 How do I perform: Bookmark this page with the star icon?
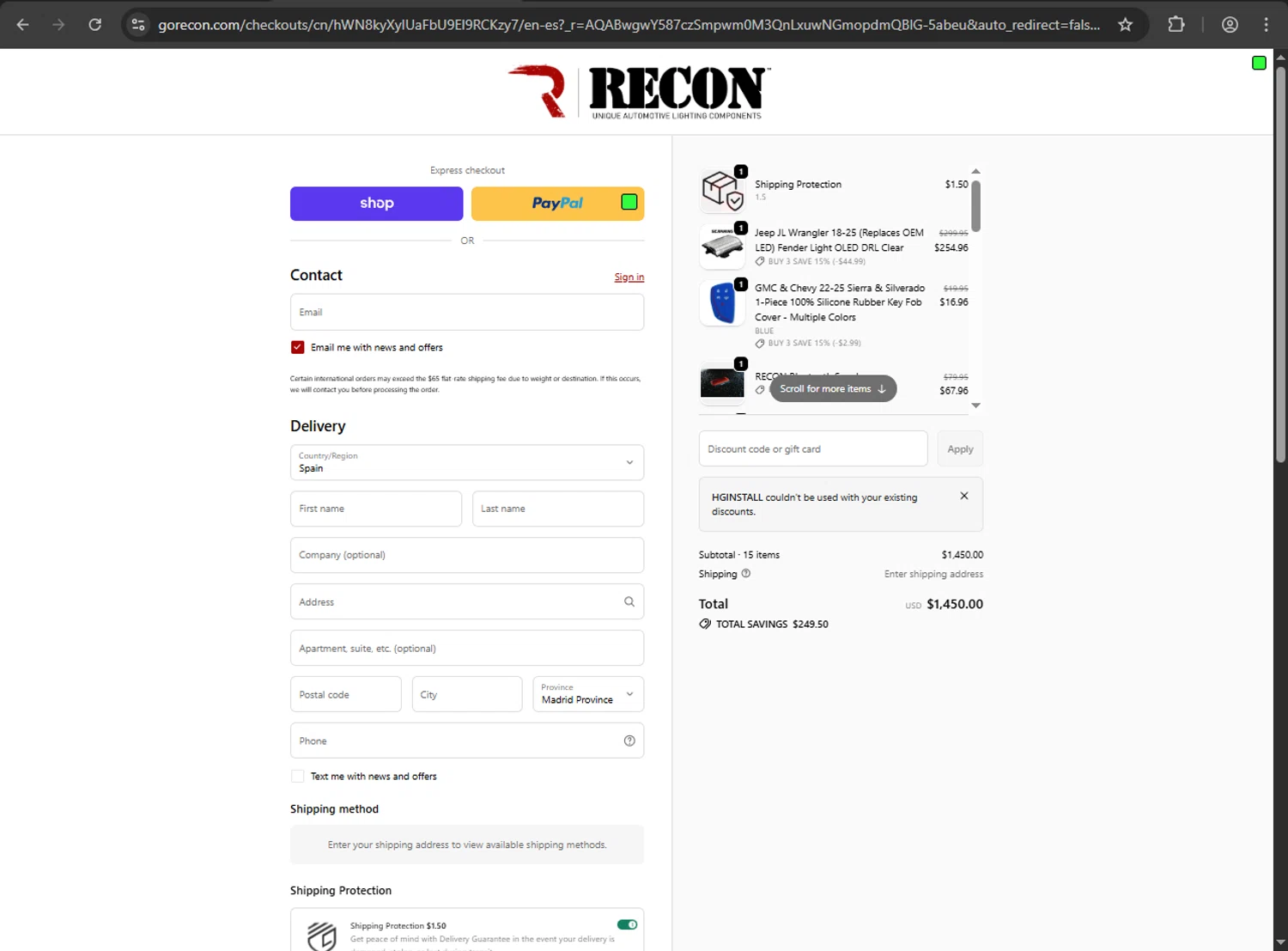[x=1125, y=25]
